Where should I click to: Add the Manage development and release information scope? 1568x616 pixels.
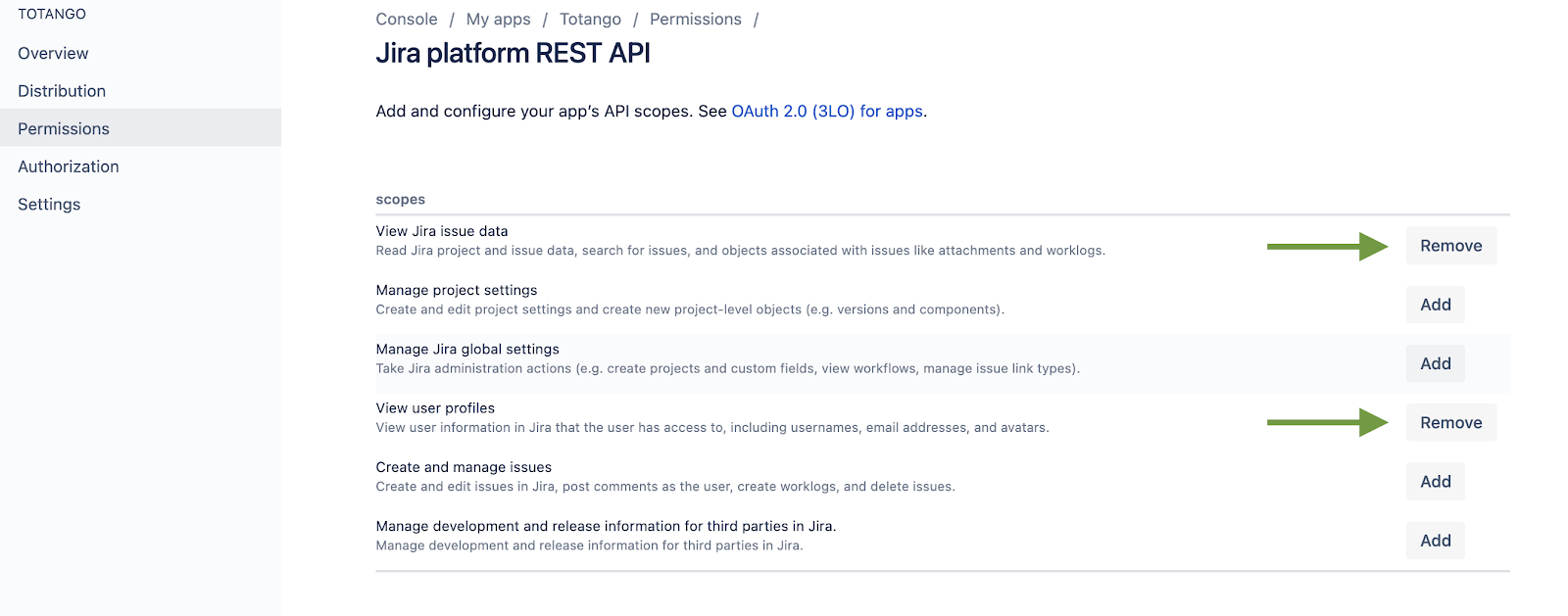(x=1436, y=540)
